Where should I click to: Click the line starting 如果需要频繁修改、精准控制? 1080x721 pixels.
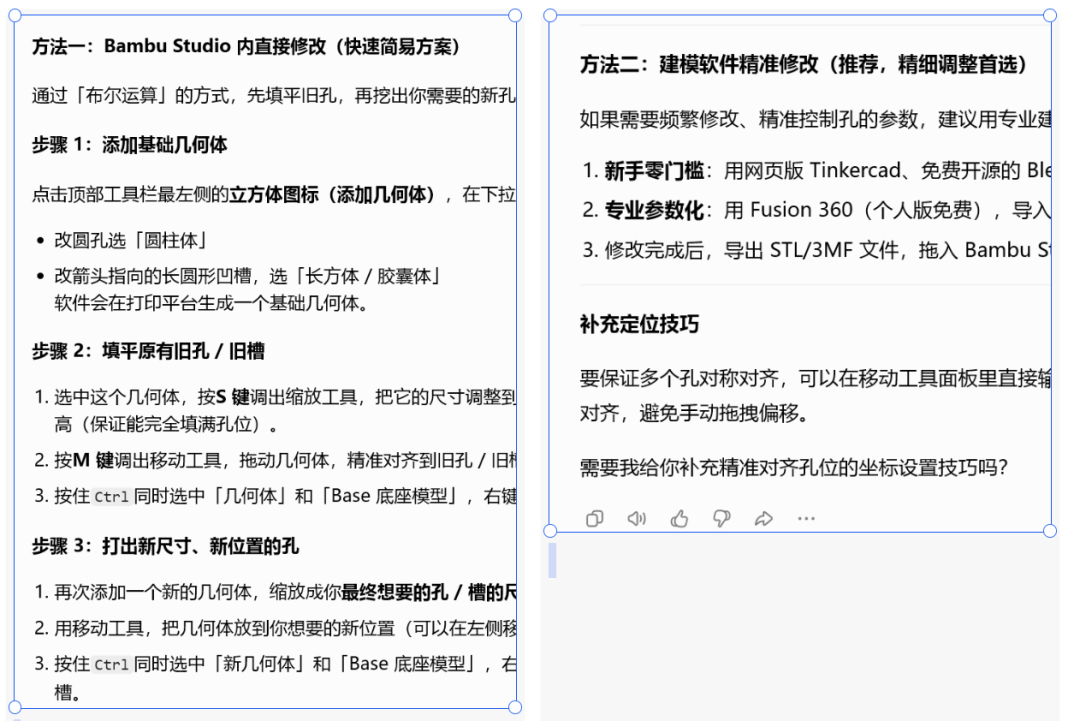pos(815,119)
